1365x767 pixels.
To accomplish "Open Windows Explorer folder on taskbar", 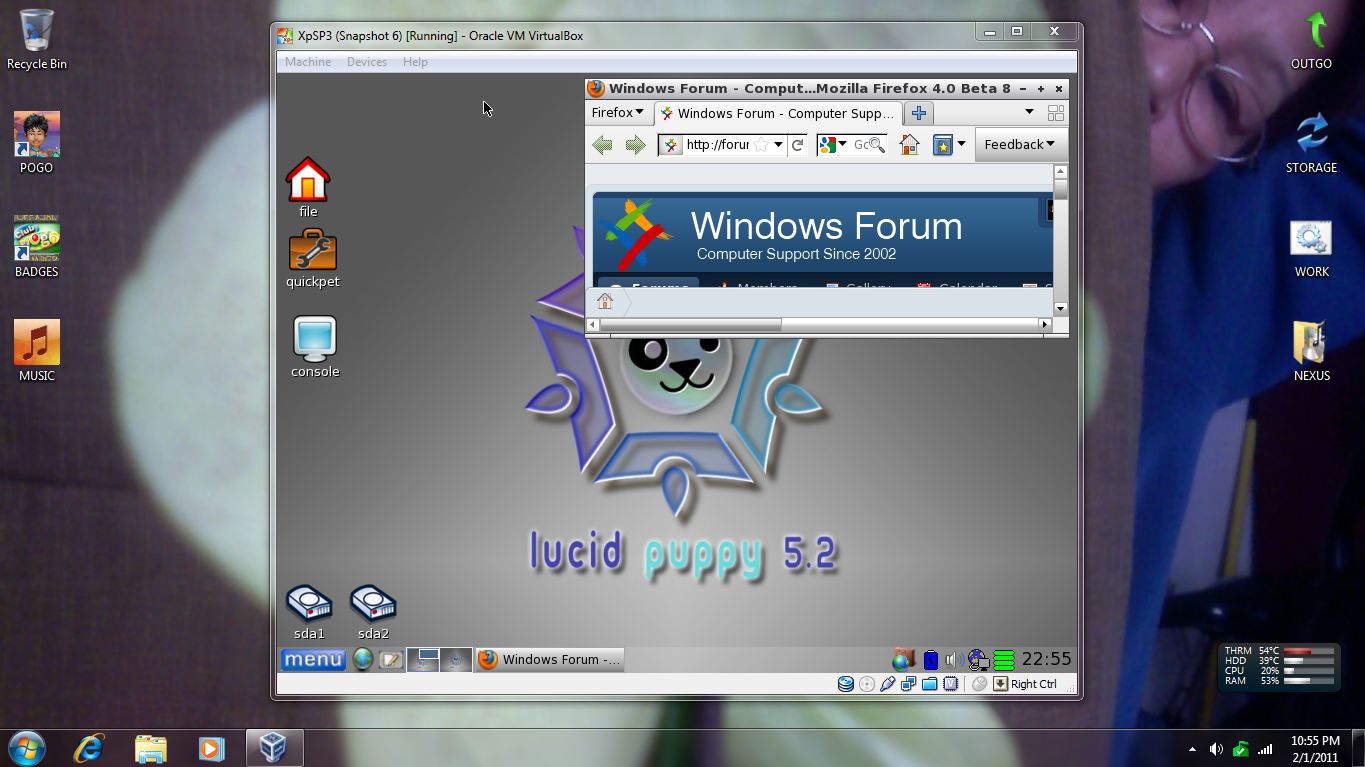I will point(151,748).
